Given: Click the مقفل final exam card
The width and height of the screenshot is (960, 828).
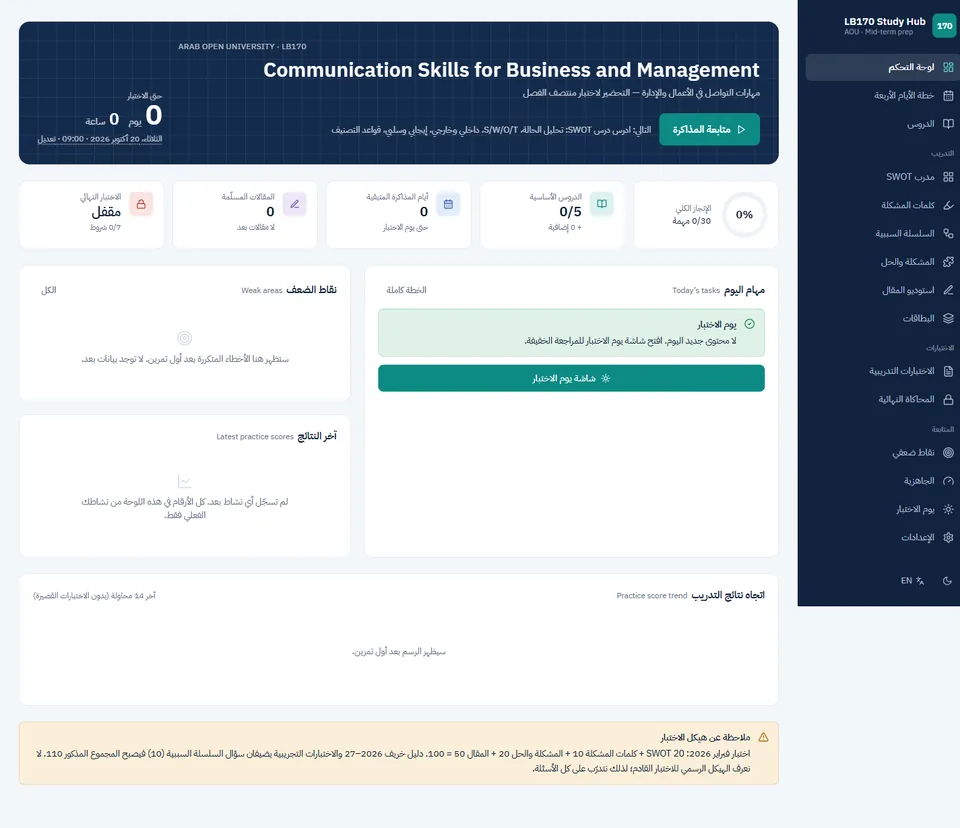Looking at the screenshot, I should (x=91, y=214).
